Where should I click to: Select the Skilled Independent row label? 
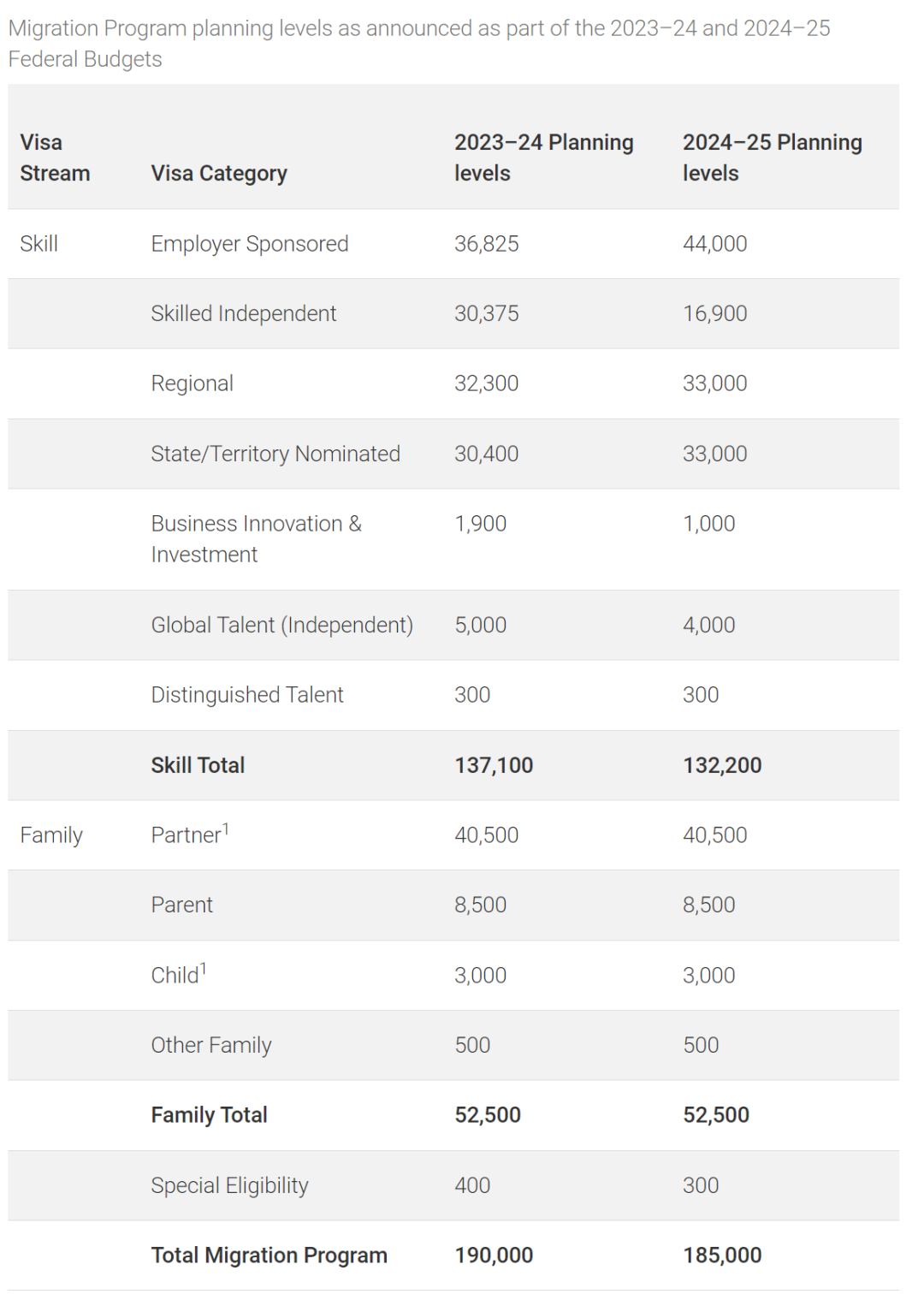[x=244, y=314]
